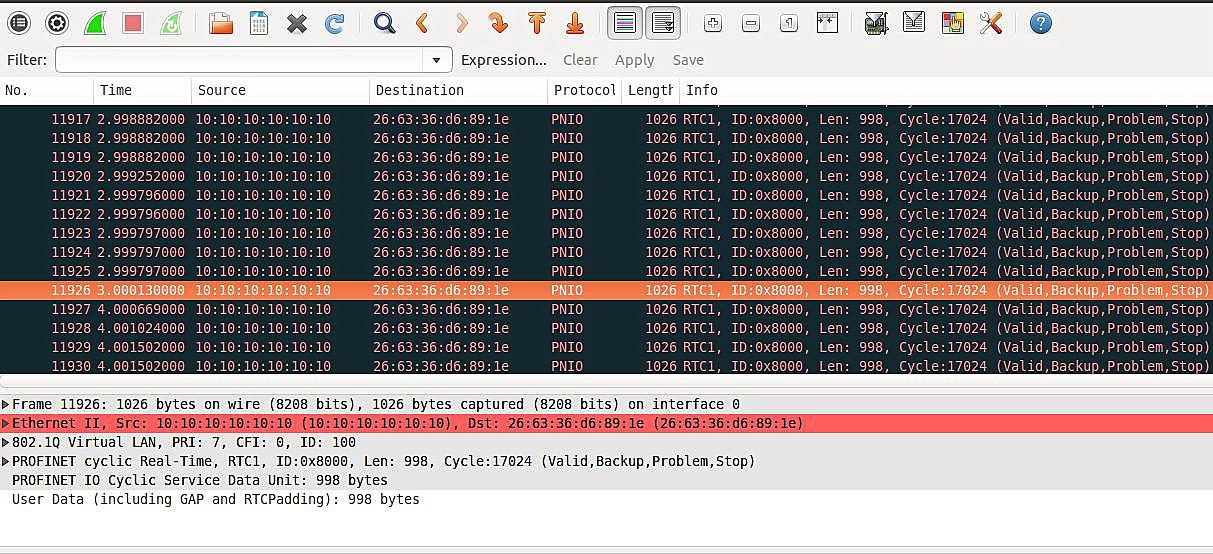Image resolution: width=1213 pixels, height=554 pixels.
Task: Toggle auto-scroll during live capture
Action: 662,22
